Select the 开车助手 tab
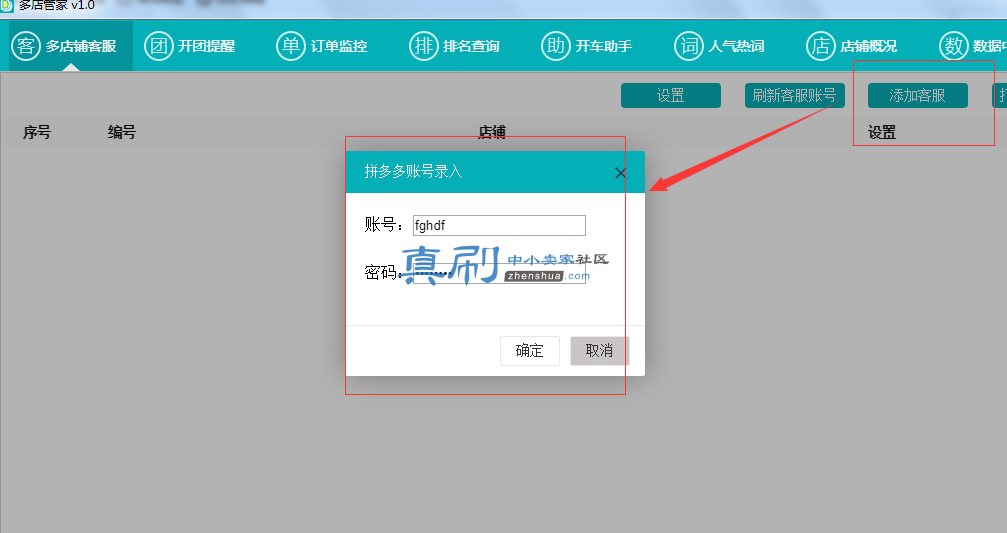1007x533 pixels. [x=588, y=46]
